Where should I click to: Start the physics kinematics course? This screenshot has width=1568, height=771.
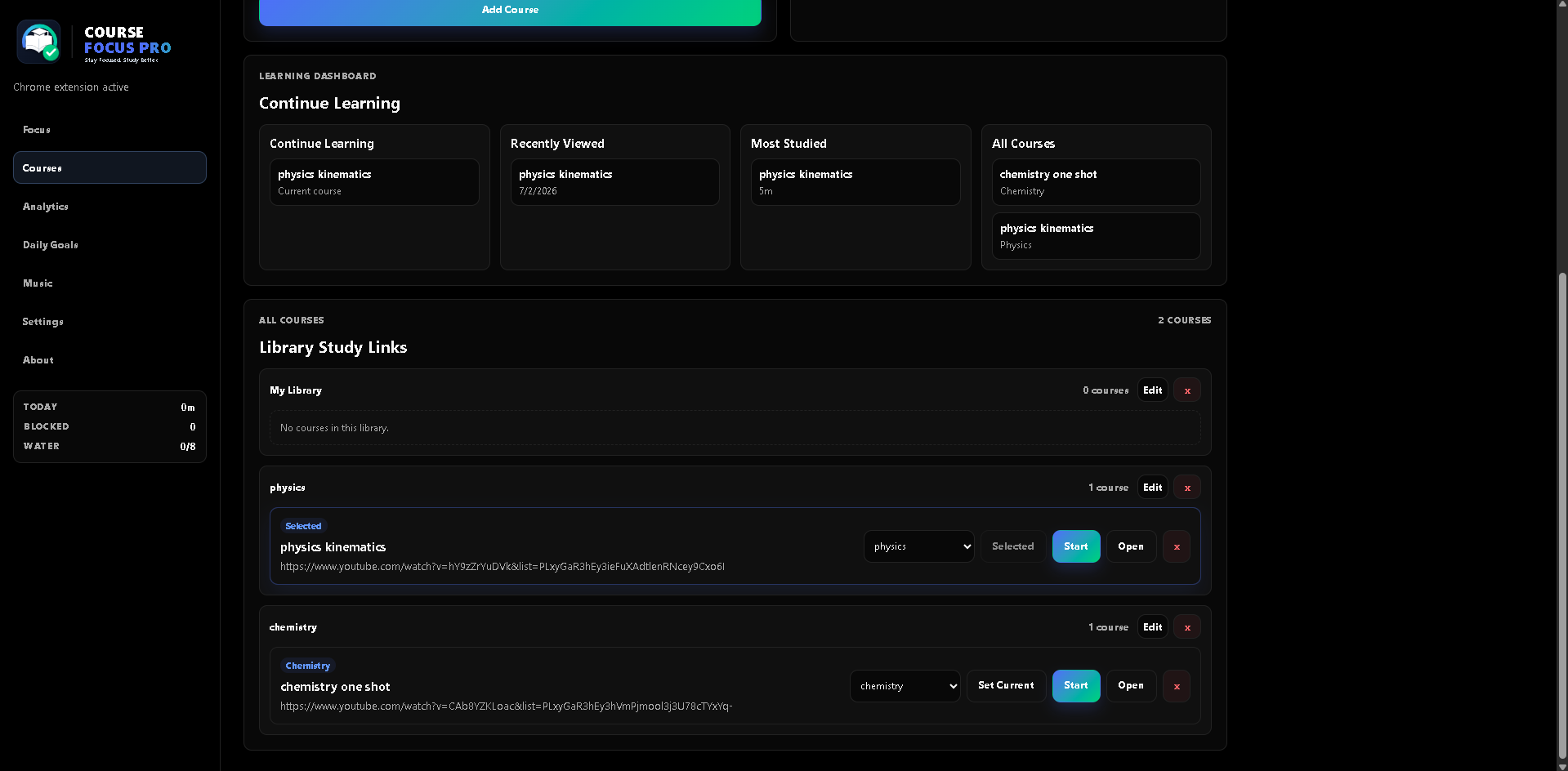pyautogui.click(x=1076, y=546)
